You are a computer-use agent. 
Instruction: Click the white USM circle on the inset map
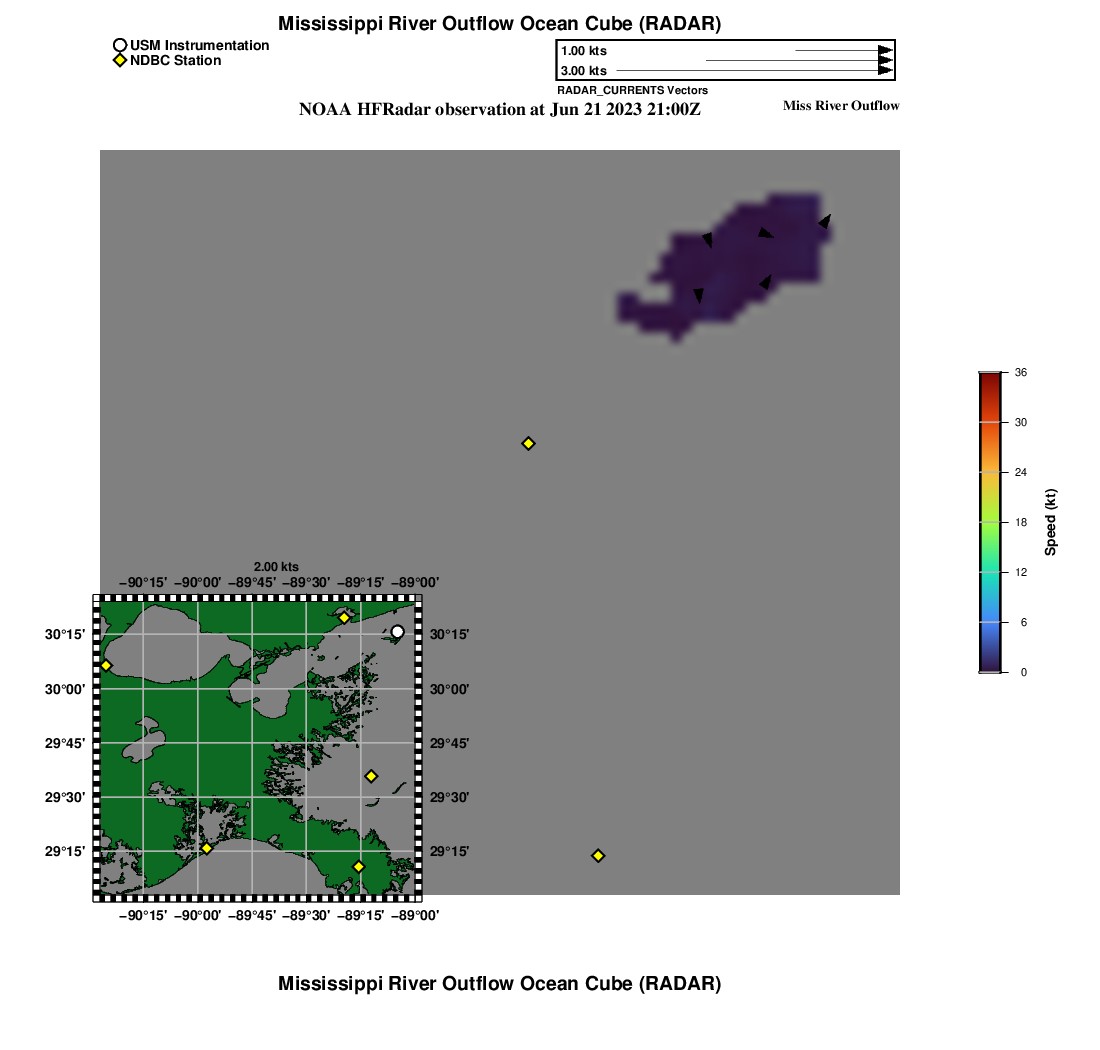[397, 631]
